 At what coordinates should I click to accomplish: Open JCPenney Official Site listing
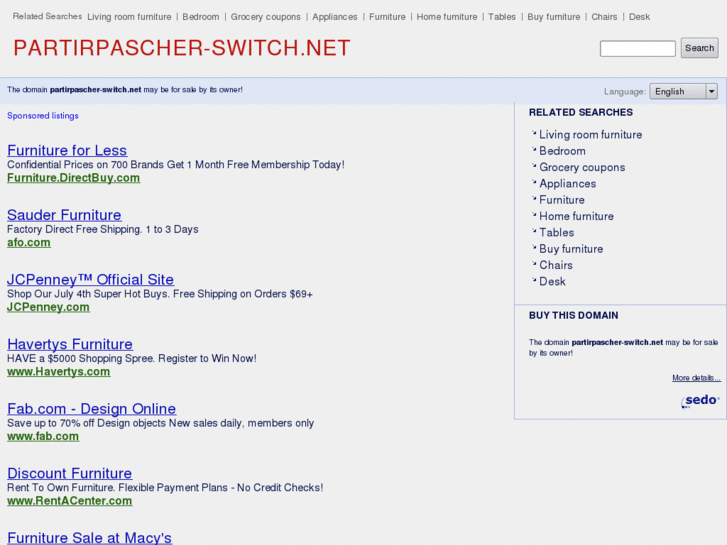point(90,279)
